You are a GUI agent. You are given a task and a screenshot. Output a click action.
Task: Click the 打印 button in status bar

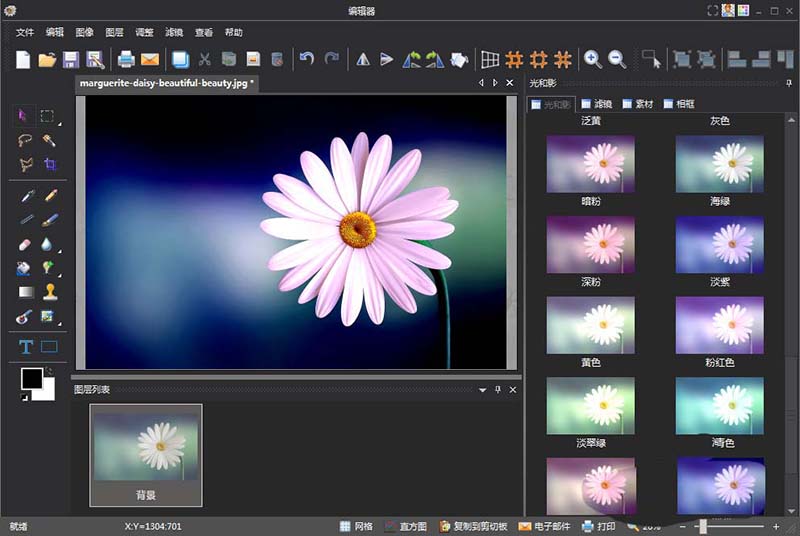point(598,526)
